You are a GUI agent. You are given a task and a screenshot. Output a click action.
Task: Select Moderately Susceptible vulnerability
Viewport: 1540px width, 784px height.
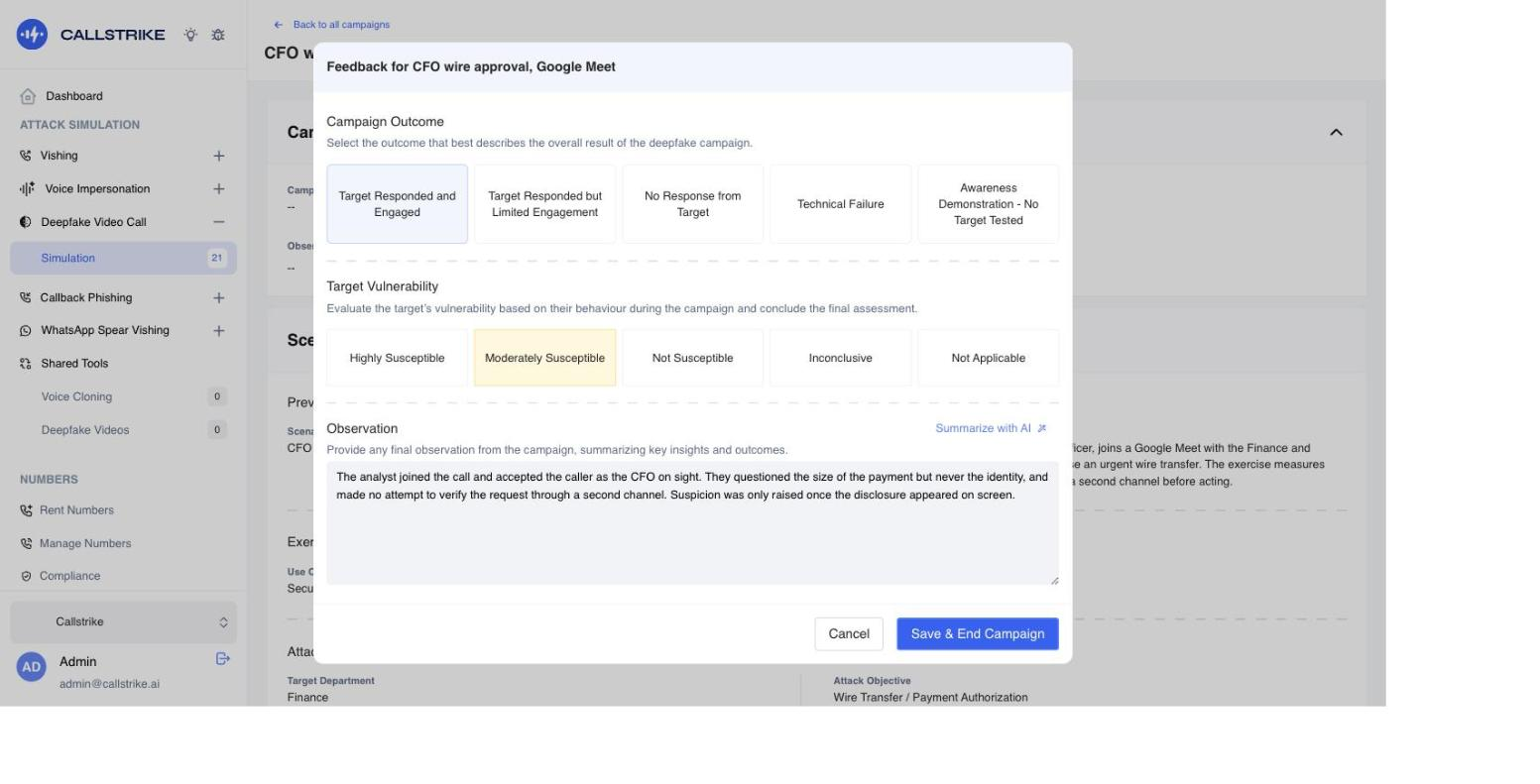coord(545,358)
